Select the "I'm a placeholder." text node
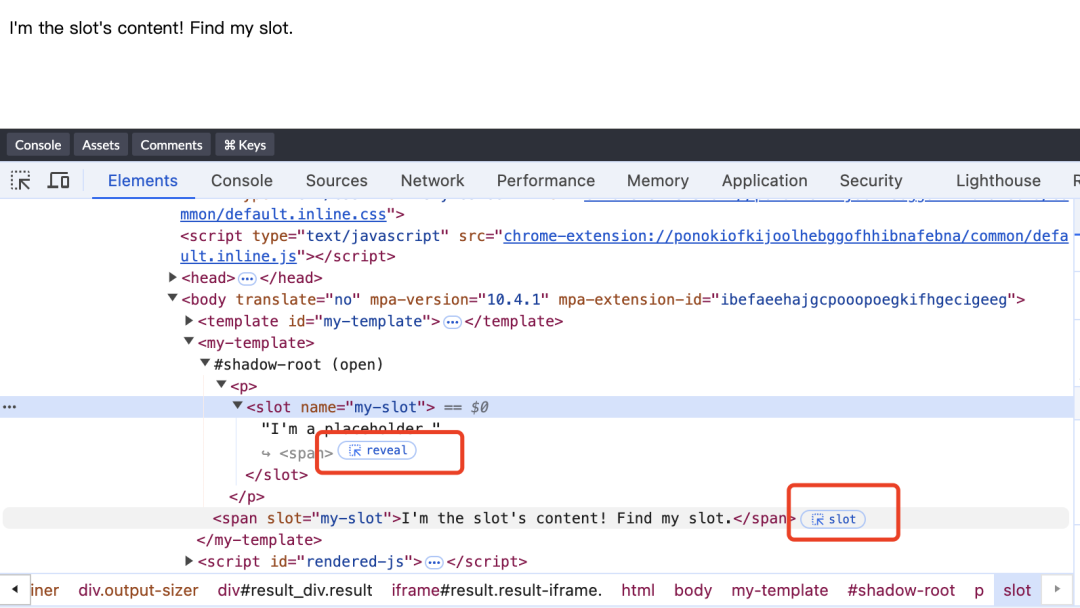The width and height of the screenshot is (1080, 608). click(x=351, y=429)
